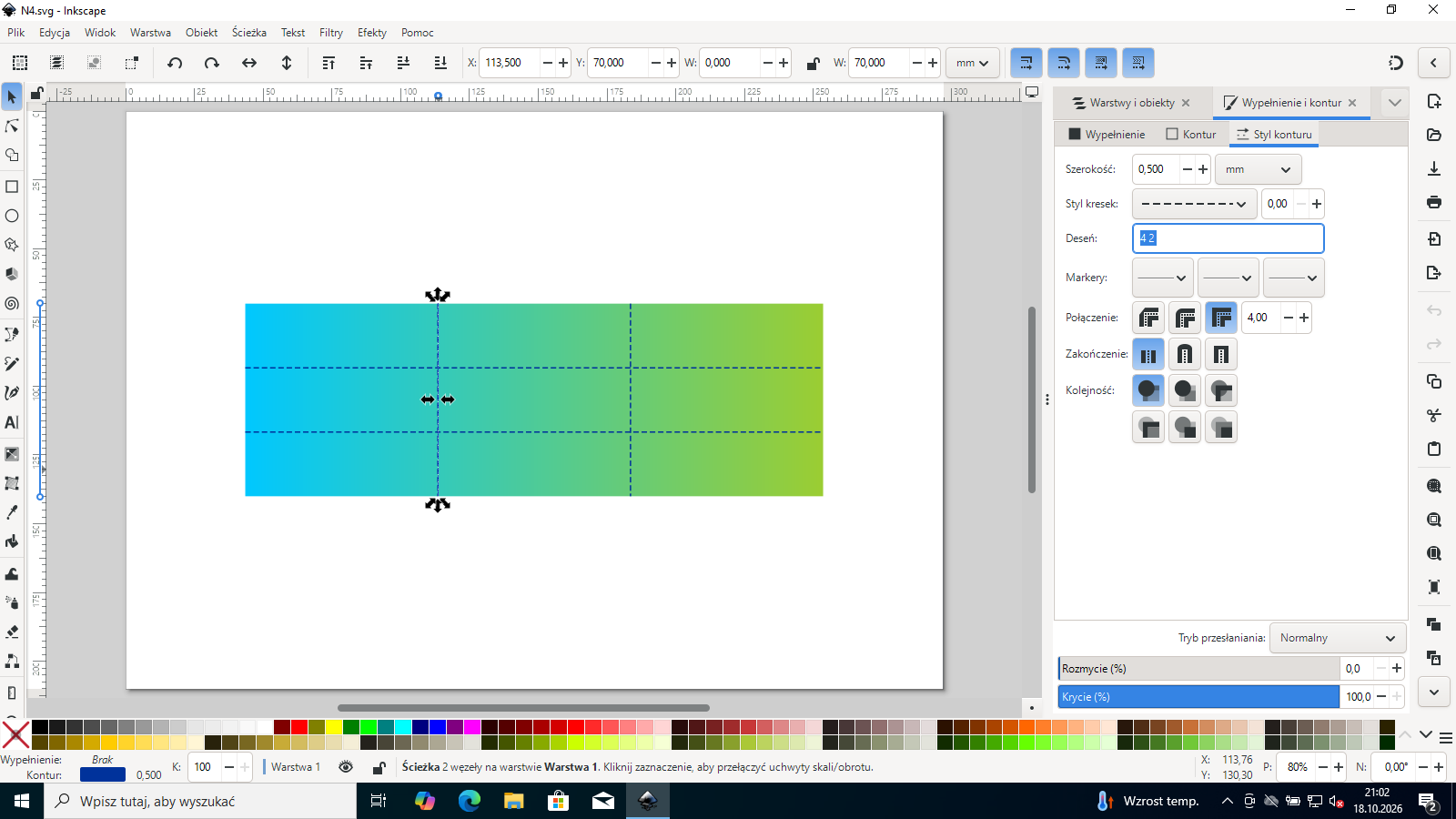
Task: Select the Spiral tool
Action: 12,304
